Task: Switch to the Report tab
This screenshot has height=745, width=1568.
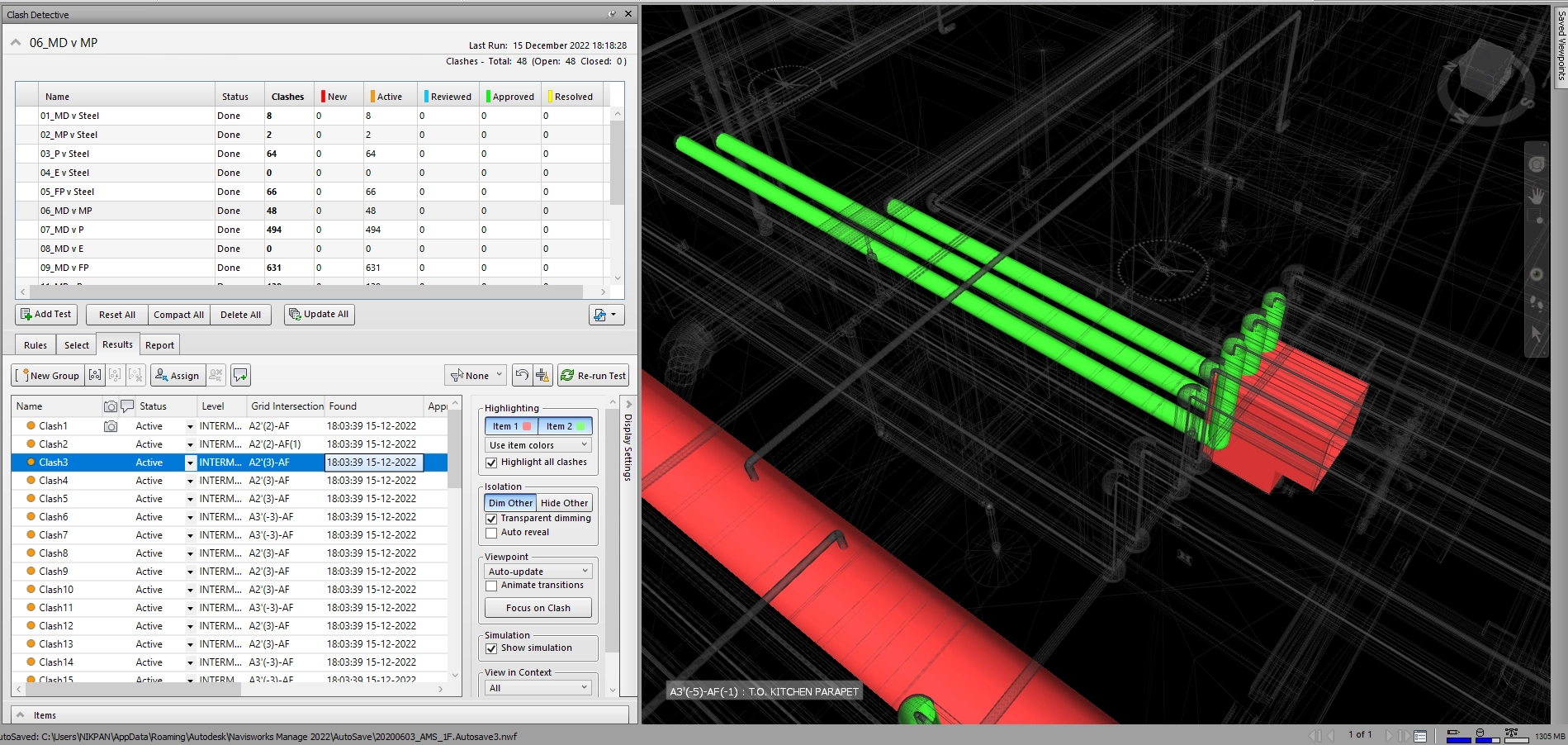Action: click(159, 344)
